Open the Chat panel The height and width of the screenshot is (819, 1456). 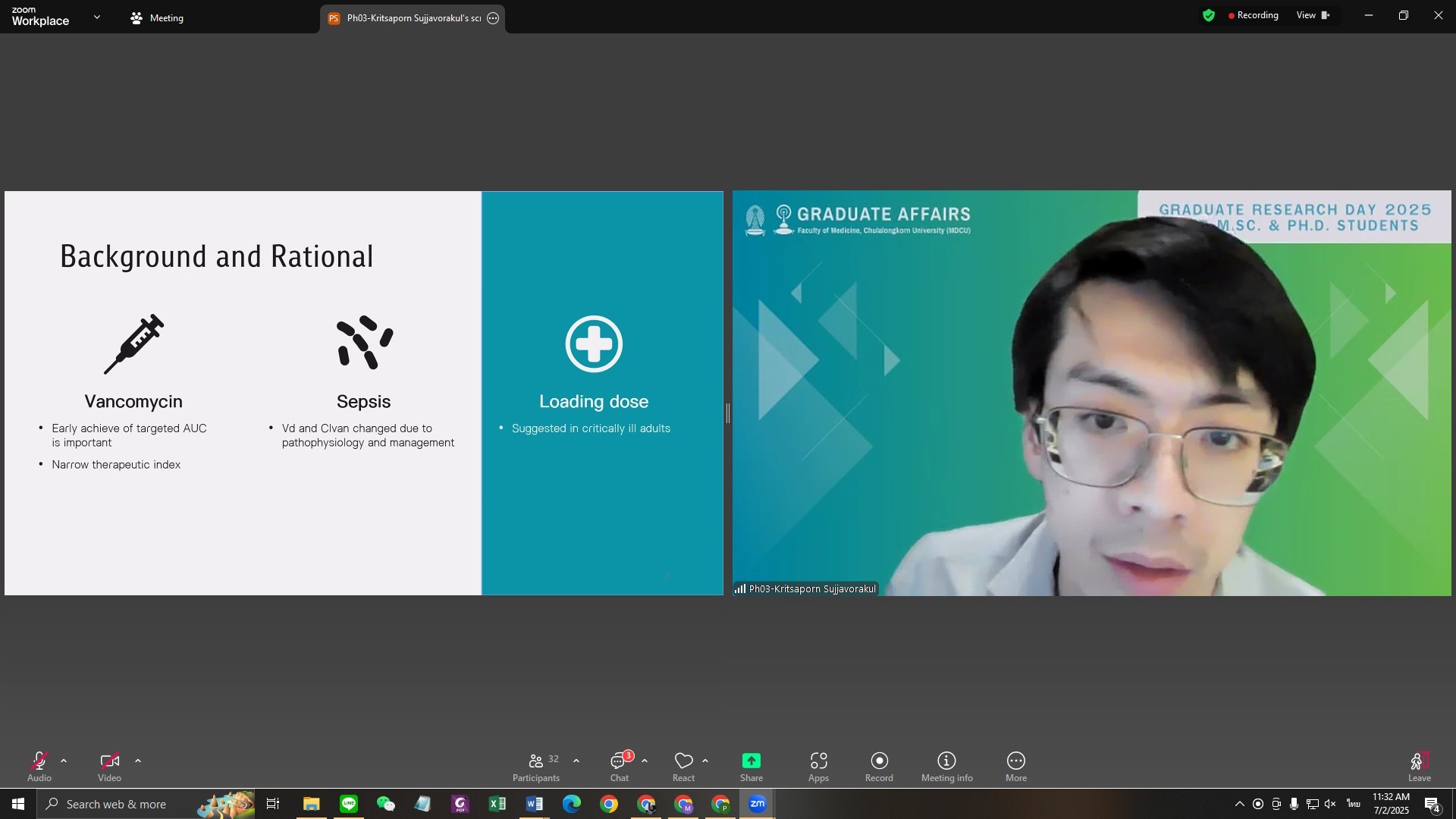point(620,766)
